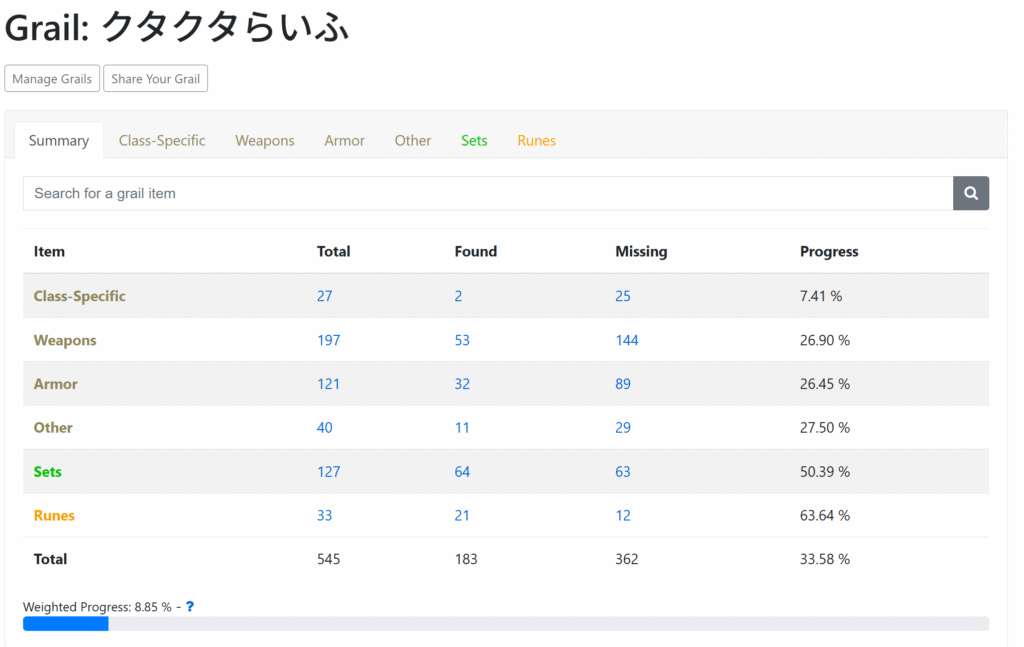Open the Manage Grails button
1024x647 pixels.
pos(52,79)
